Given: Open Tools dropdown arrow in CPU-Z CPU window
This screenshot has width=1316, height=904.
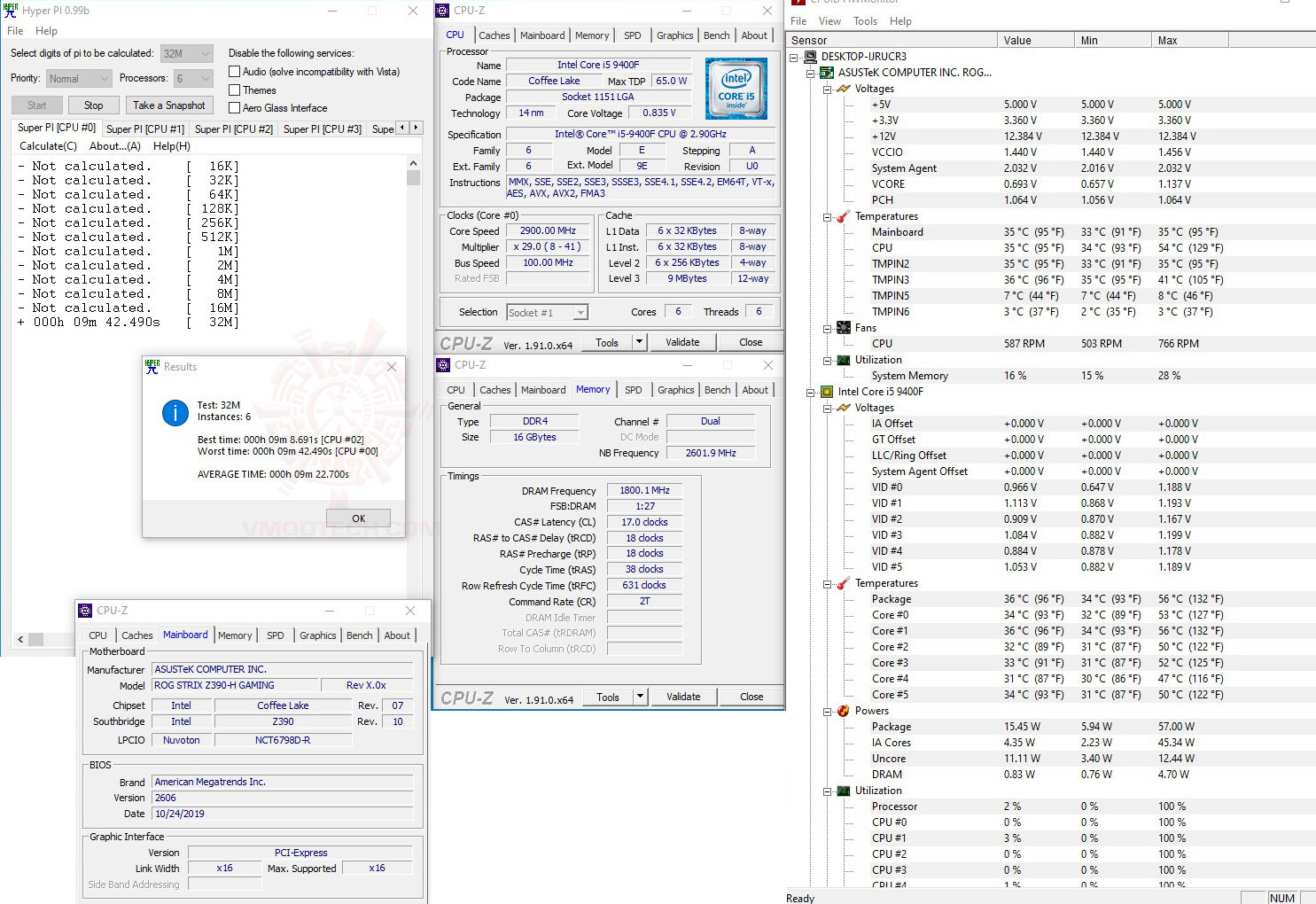Looking at the screenshot, I should (638, 342).
